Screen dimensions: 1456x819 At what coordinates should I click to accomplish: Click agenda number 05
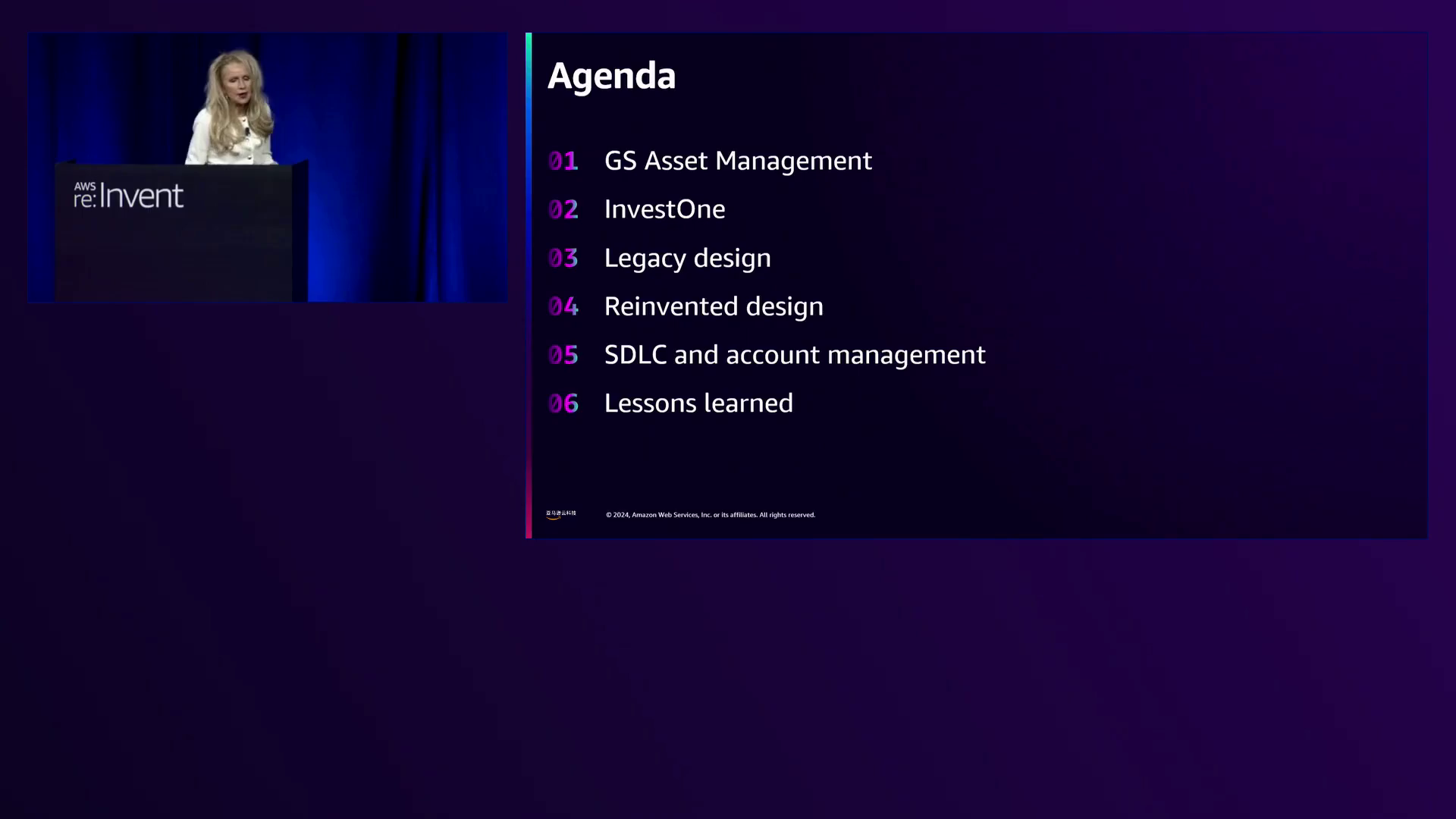563,355
